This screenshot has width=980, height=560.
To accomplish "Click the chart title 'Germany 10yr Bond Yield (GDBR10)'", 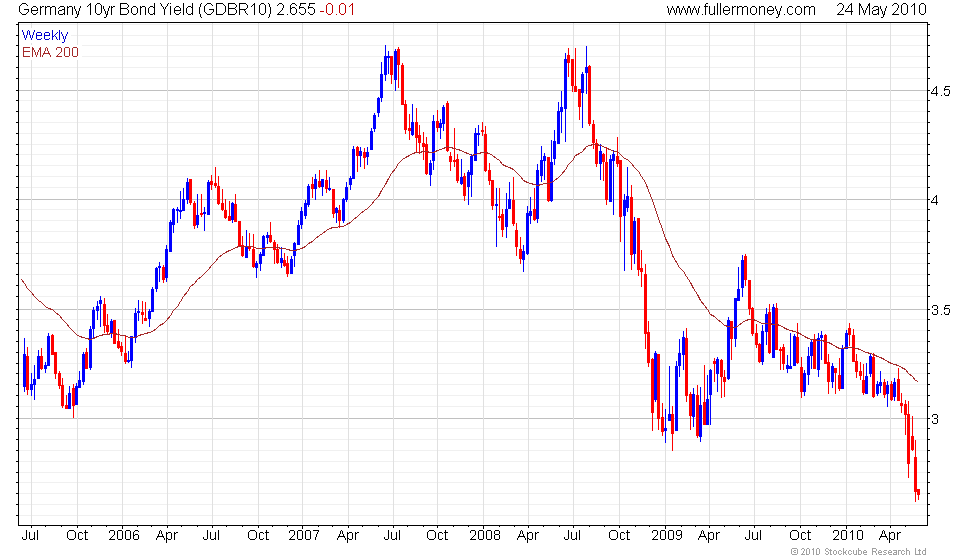I will [145, 9].
